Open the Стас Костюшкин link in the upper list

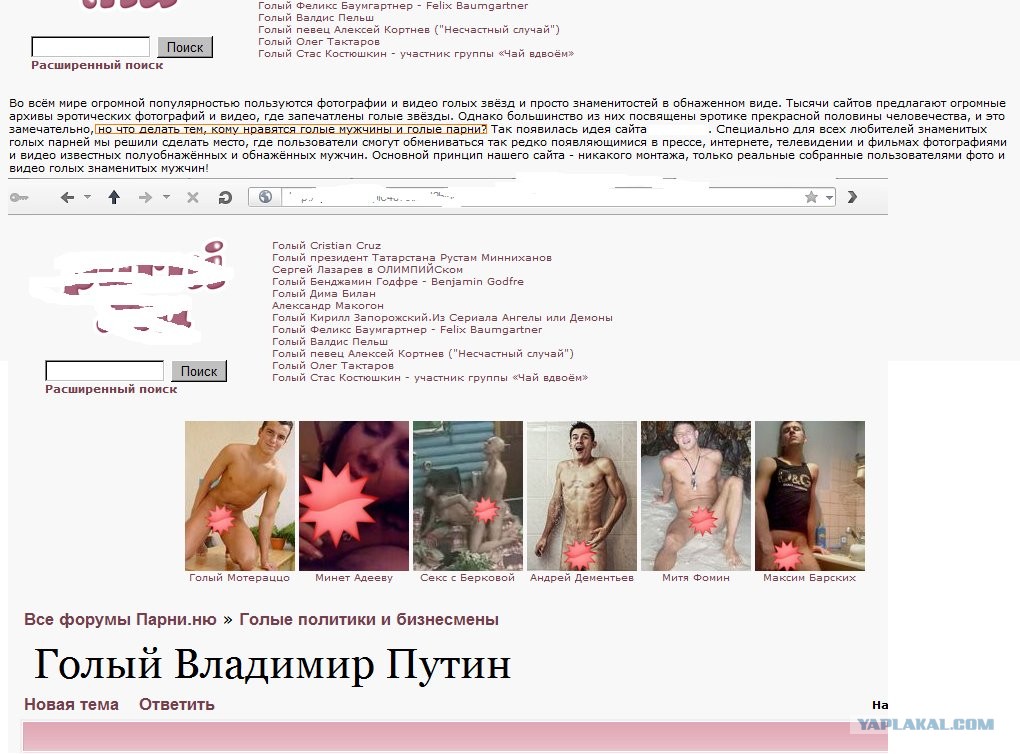click(416, 53)
